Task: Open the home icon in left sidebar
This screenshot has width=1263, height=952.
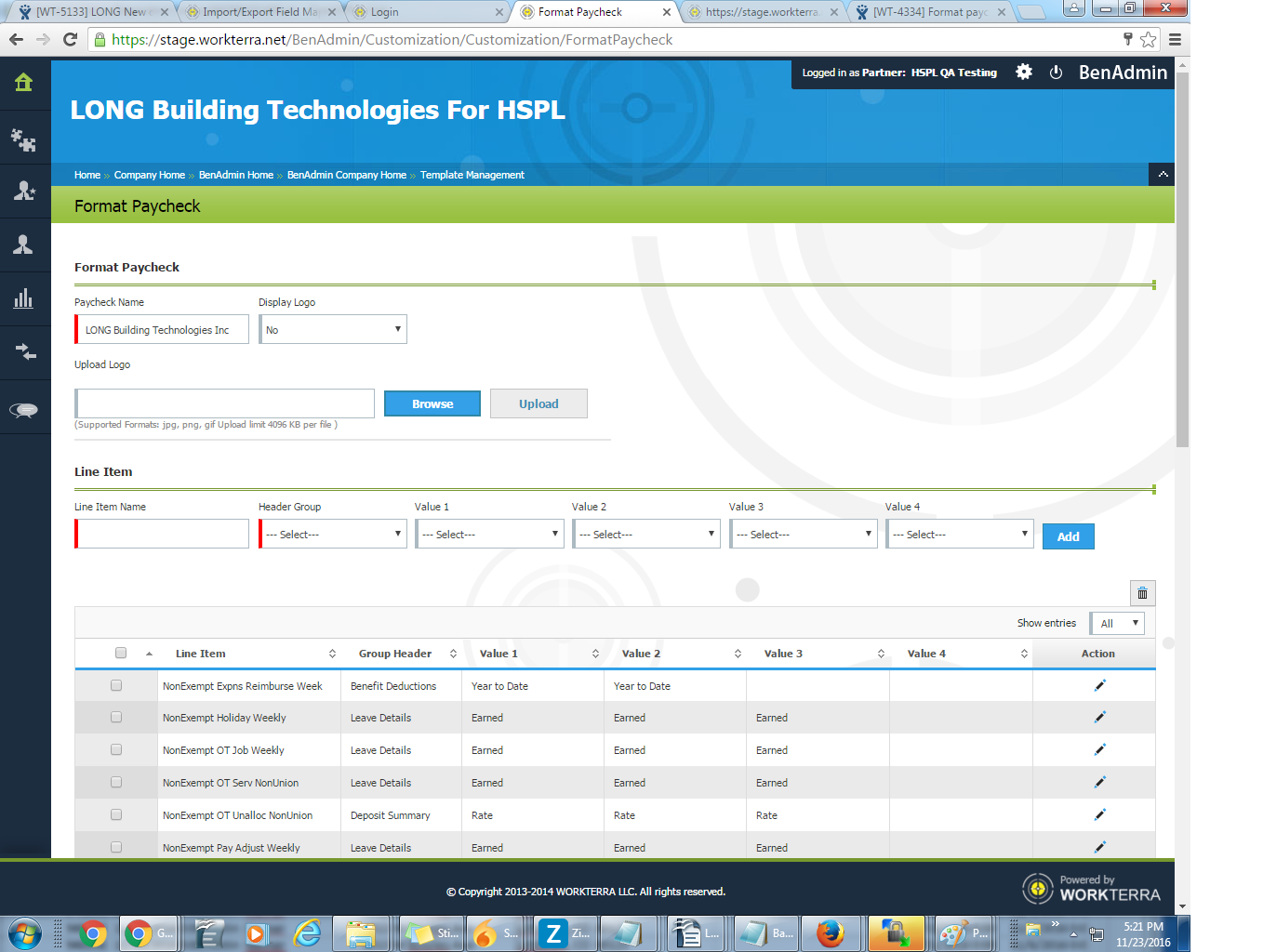Action: 24,83
